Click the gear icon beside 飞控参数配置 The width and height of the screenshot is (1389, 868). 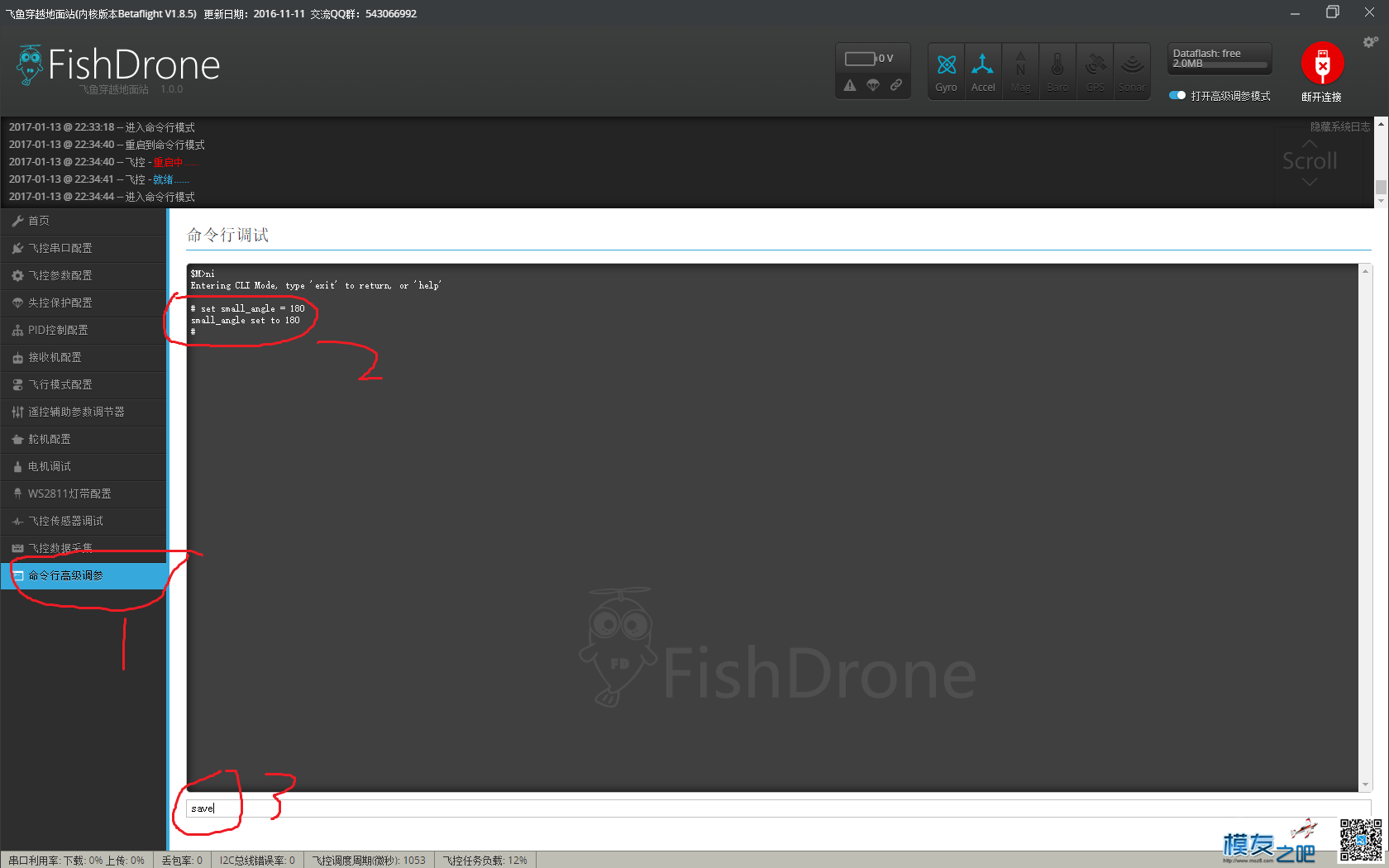[x=17, y=275]
